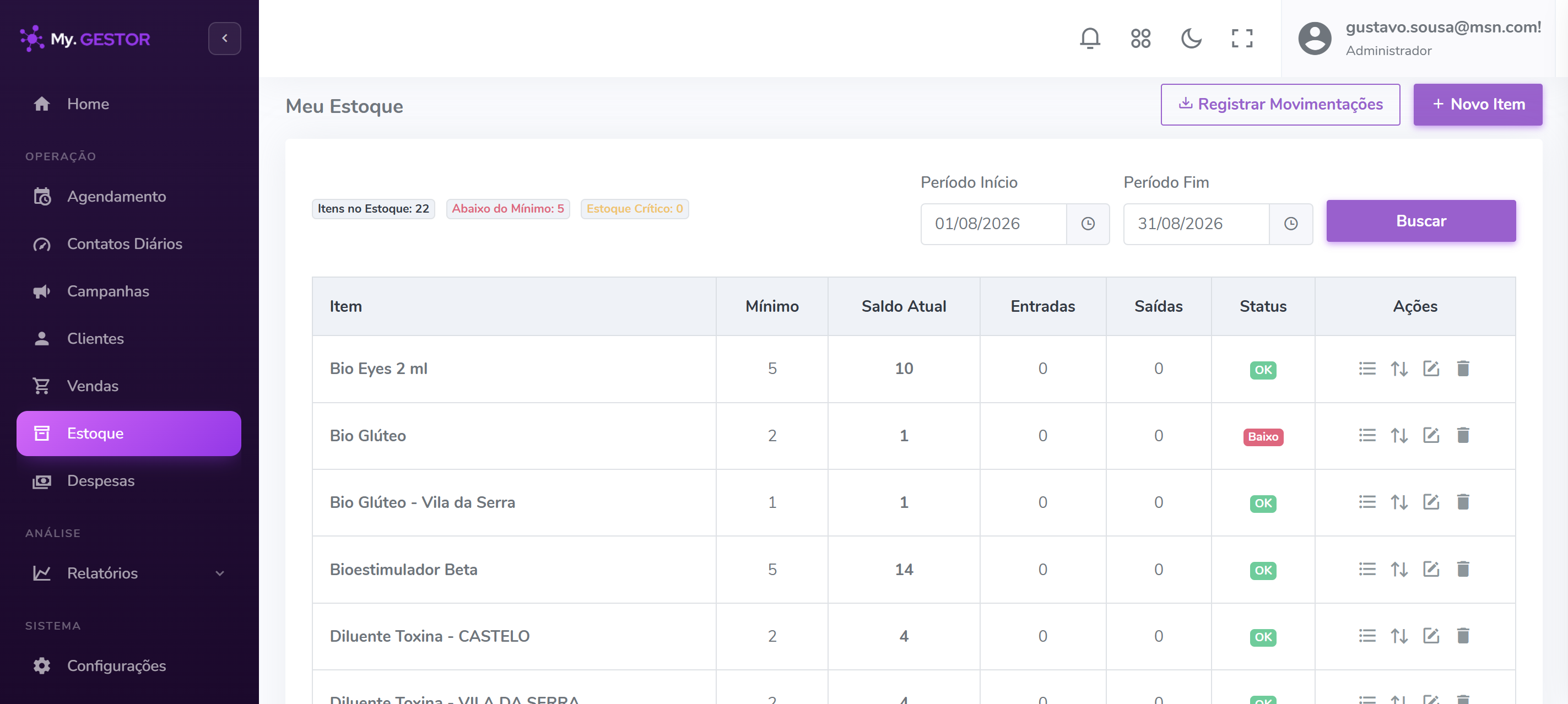Delete Bio Glúteo - Vila da Serra item
The height and width of the screenshot is (704, 1568).
point(1463,502)
